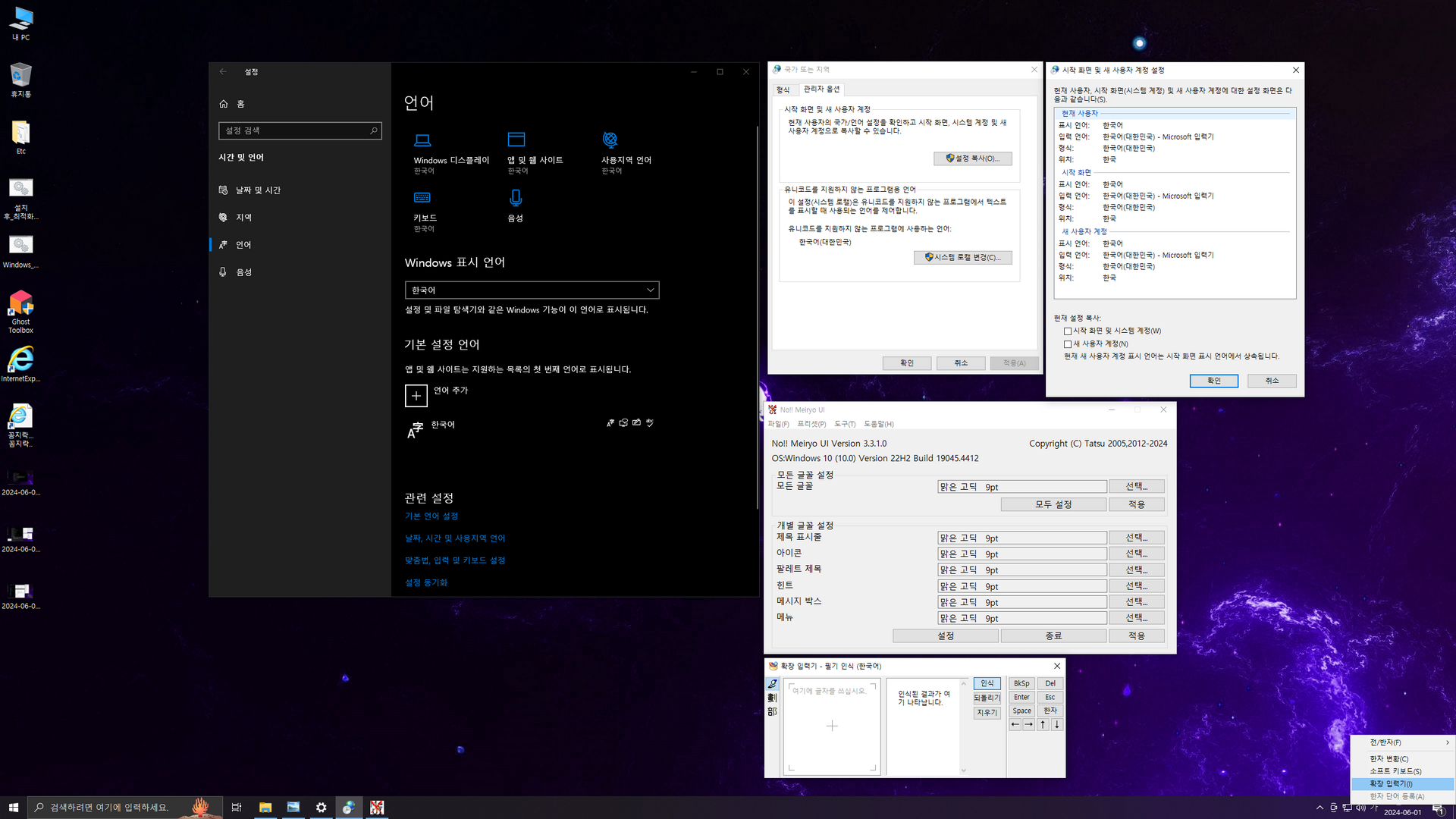Screen dimensions: 1456x819
Task: Click the 시스템 로캘 변경 button
Action: pyautogui.click(x=962, y=257)
